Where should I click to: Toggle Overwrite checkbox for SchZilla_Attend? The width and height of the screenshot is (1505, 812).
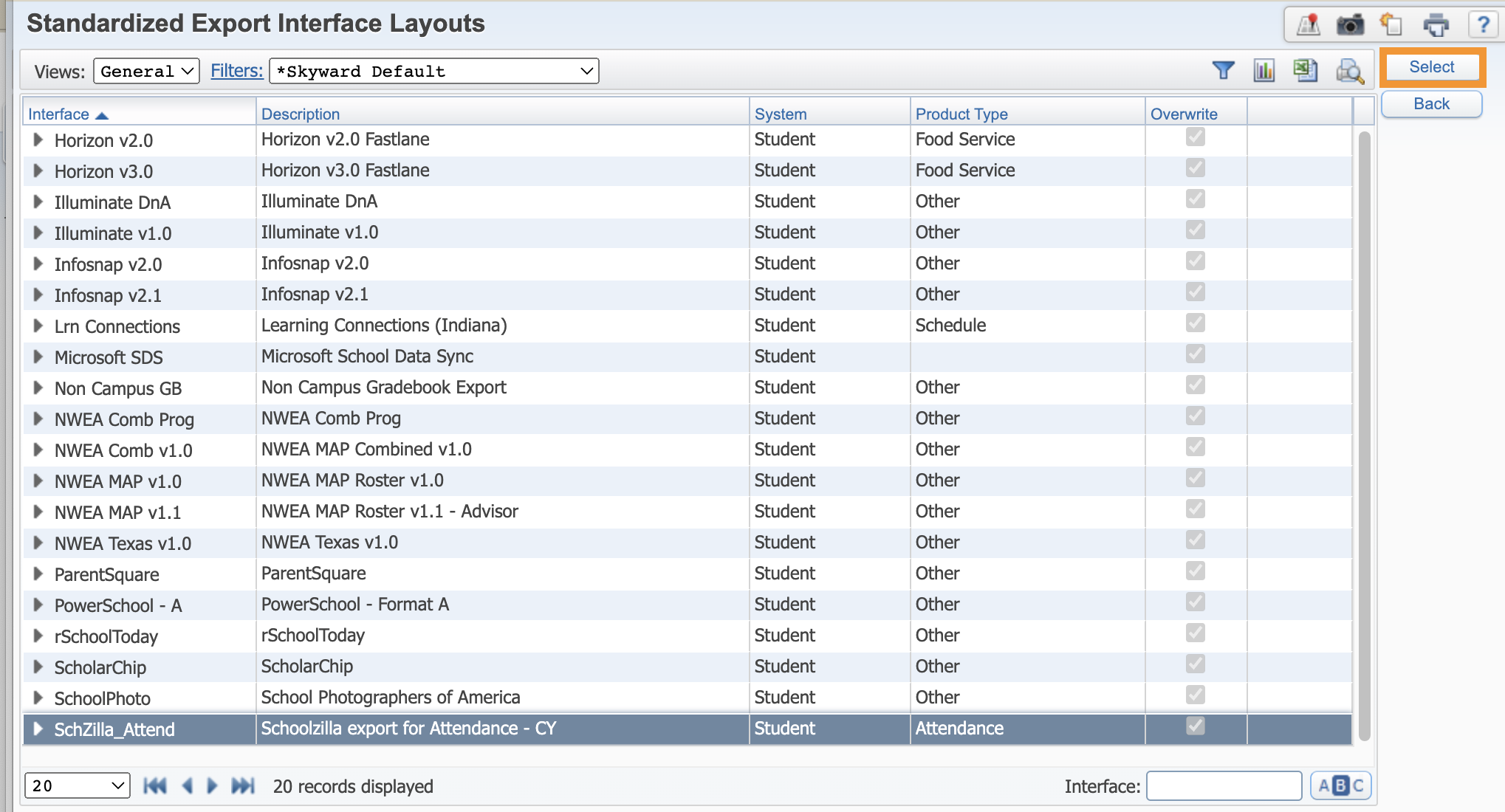click(x=1196, y=726)
